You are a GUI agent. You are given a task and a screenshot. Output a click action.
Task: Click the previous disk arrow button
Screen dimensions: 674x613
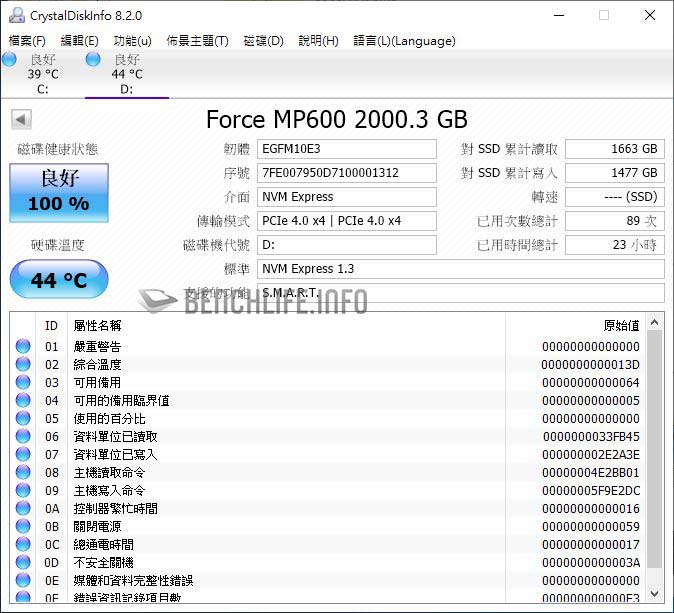pos(21,120)
